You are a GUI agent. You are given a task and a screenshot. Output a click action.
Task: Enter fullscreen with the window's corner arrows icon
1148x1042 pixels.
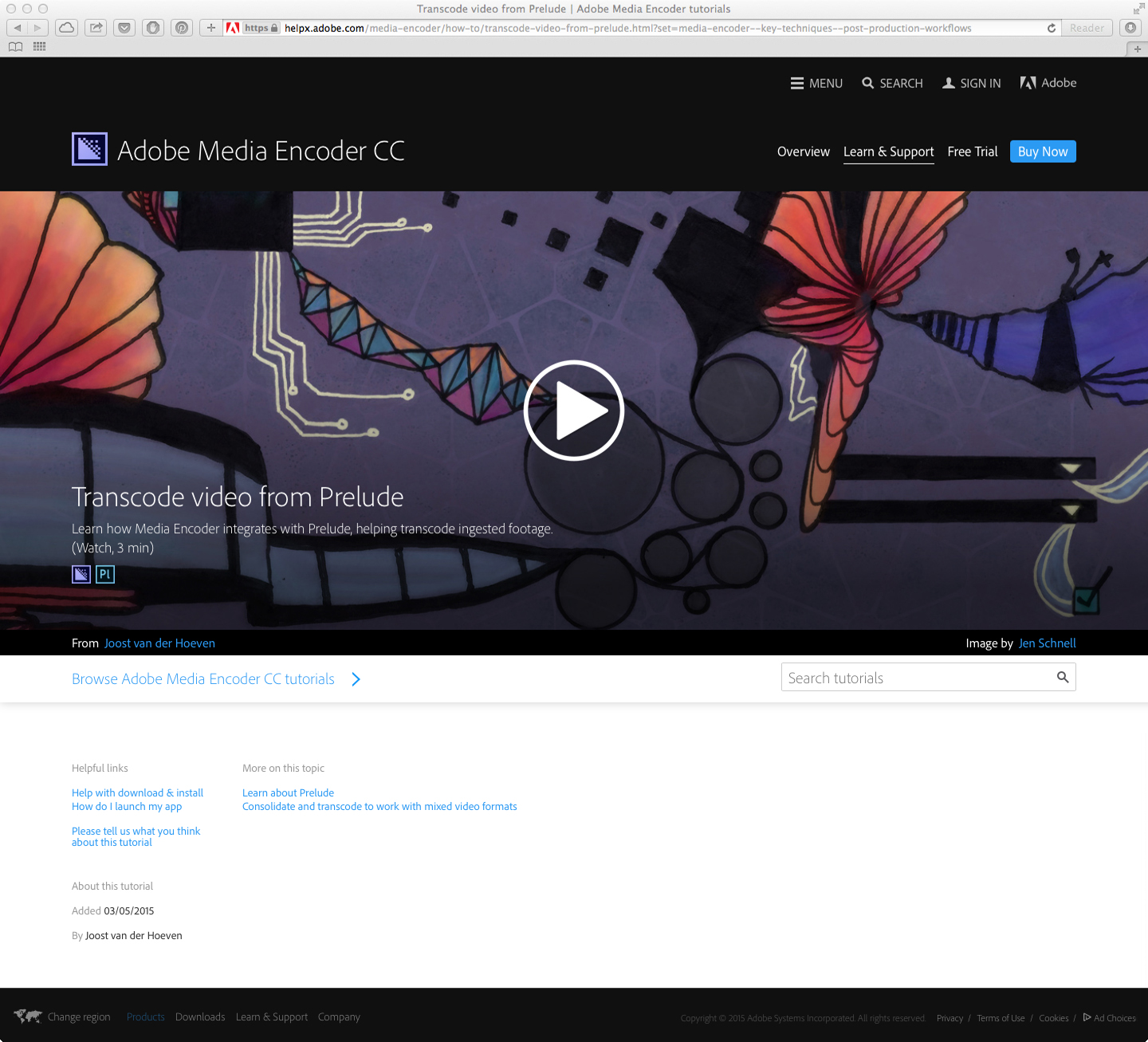(1138, 9)
